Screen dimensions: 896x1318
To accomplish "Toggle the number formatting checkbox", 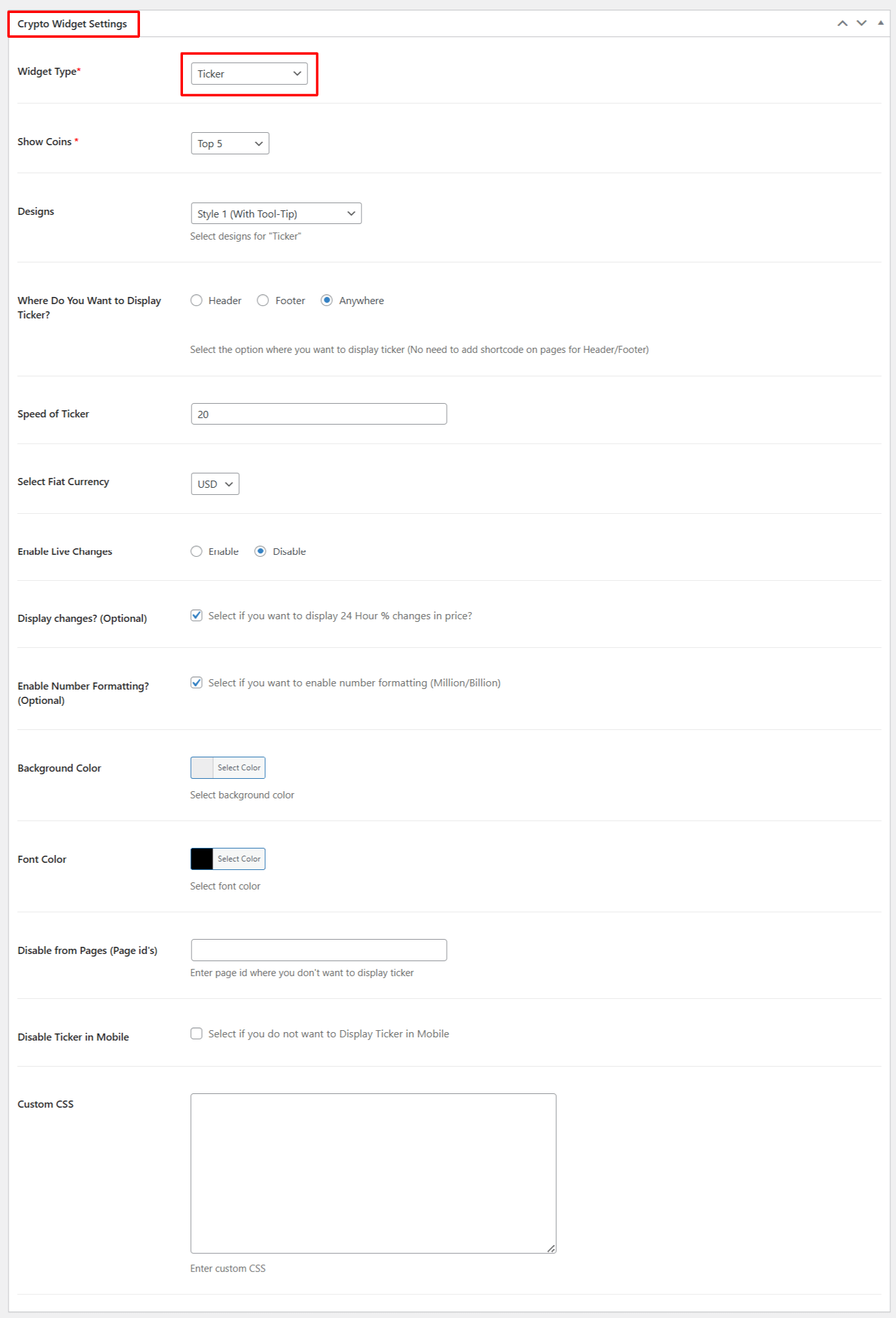I will pyautogui.click(x=197, y=683).
